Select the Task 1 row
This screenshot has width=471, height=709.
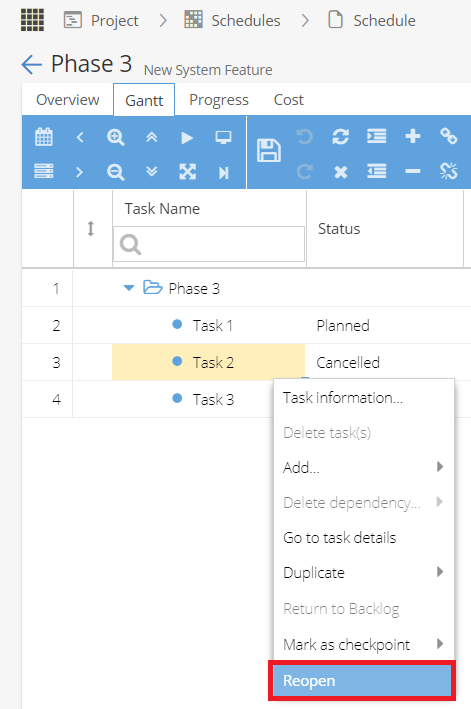coord(212,325)
